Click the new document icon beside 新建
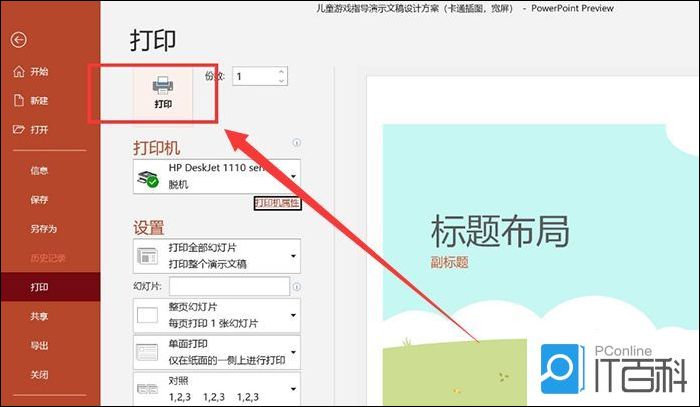Image resolution: width=700 pixels, height=407 pixels. [19, 100]
